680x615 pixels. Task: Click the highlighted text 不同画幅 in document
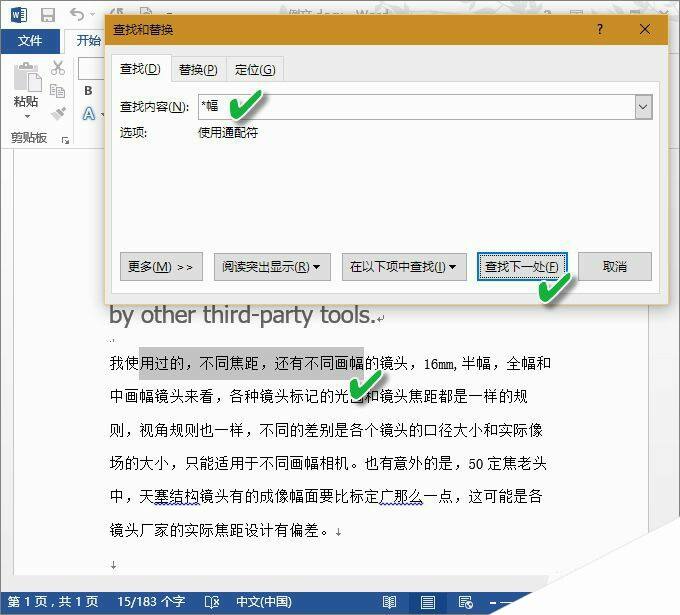334,363
